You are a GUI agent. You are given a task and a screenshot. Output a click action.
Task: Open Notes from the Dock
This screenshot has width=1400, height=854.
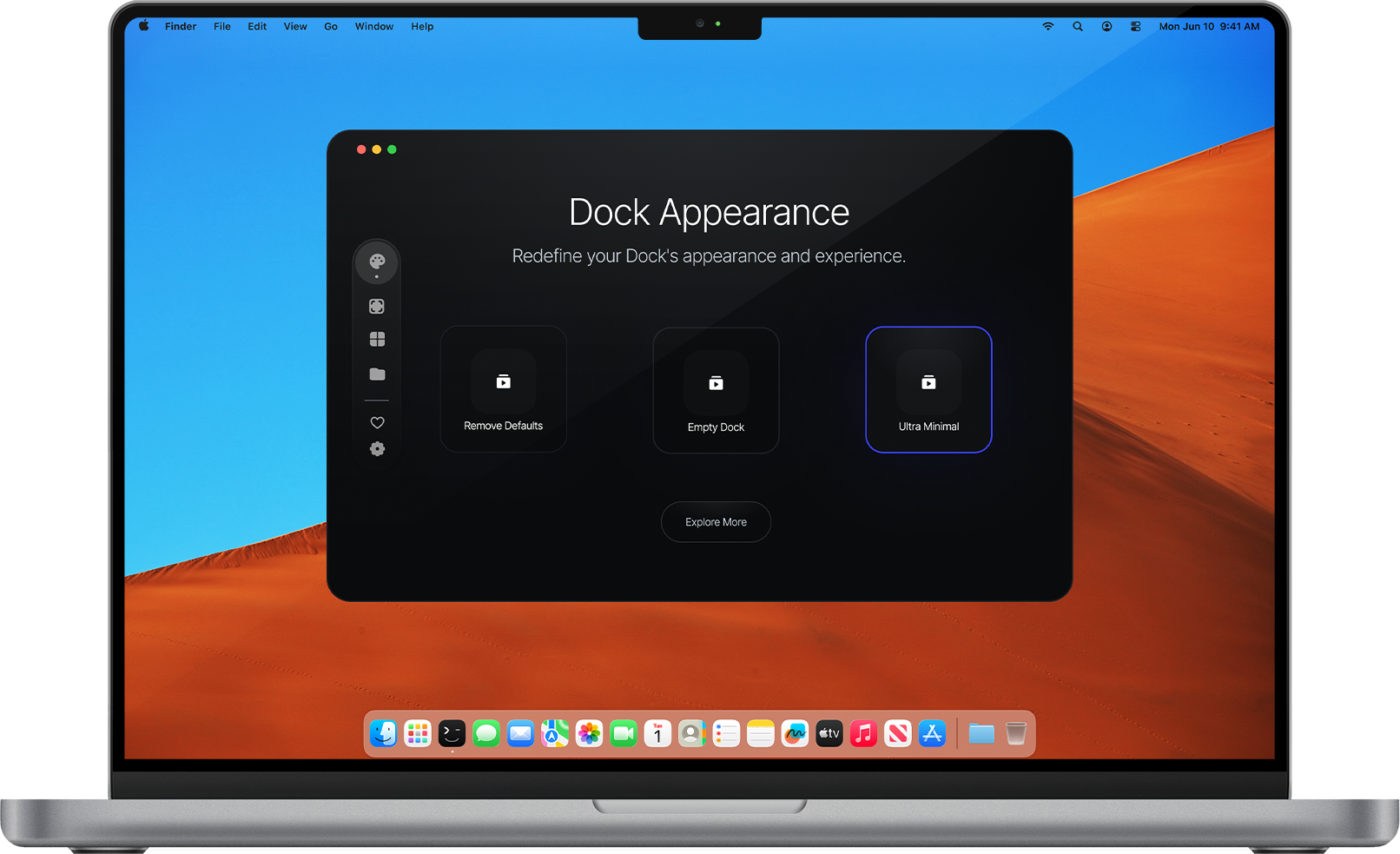(x=761, y=734)
